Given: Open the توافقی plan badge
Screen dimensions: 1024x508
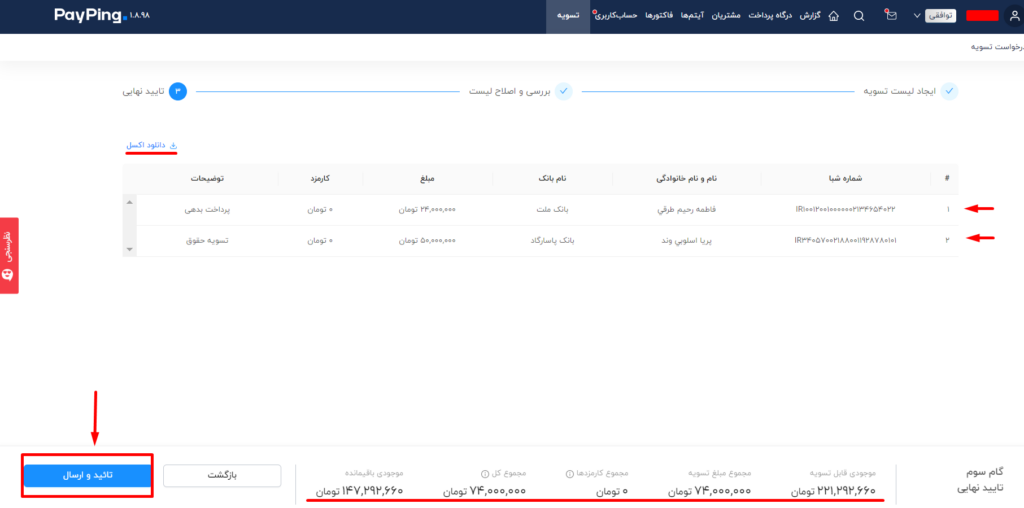Looking at the screenshot, I should (940, 16).
